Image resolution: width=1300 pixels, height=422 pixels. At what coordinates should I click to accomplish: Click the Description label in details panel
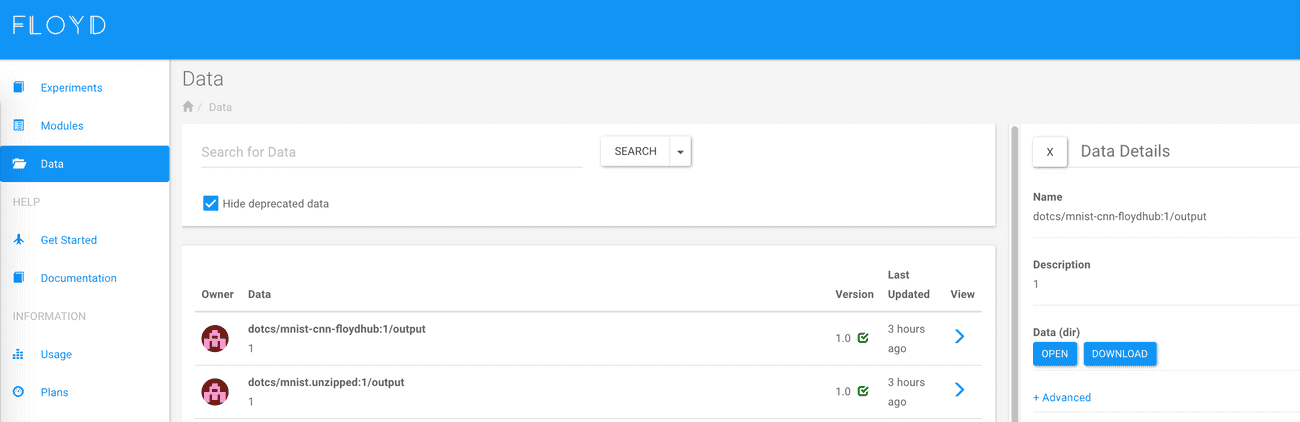[1062, 265]
